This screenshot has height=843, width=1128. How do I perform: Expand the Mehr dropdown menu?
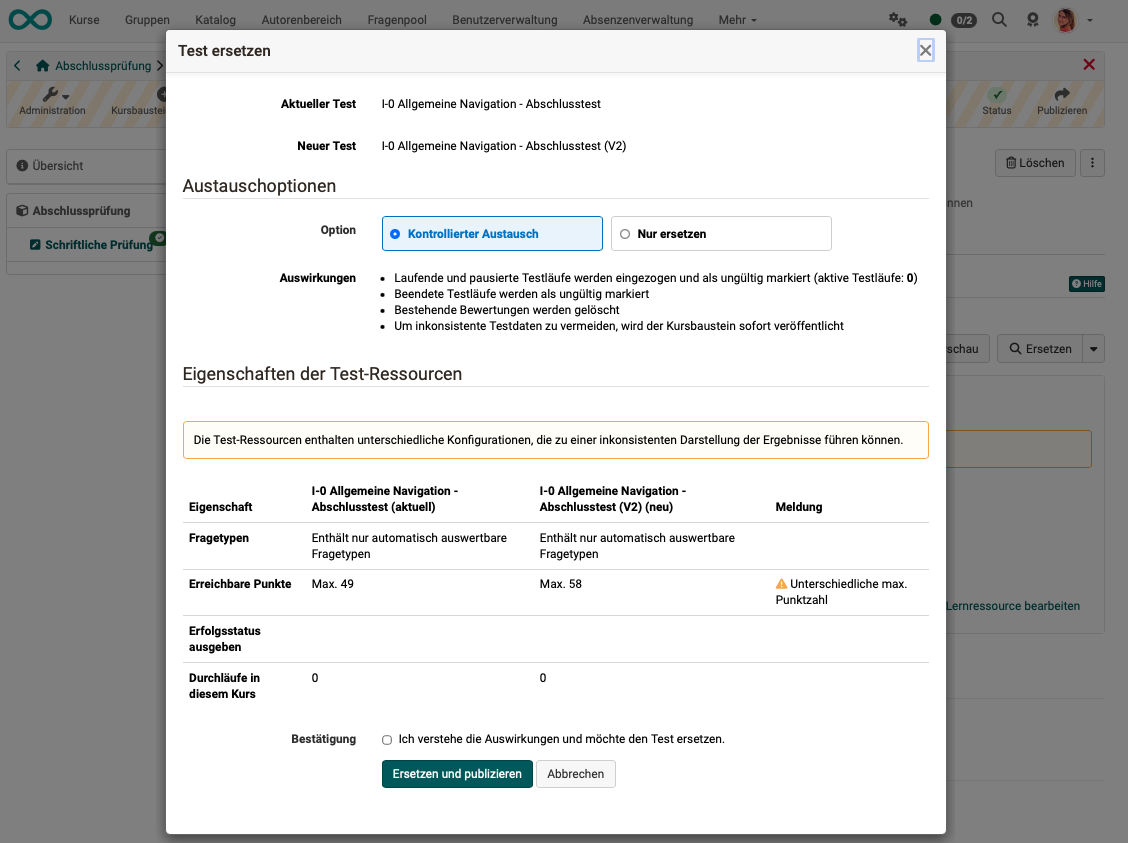tap(737, 19)
